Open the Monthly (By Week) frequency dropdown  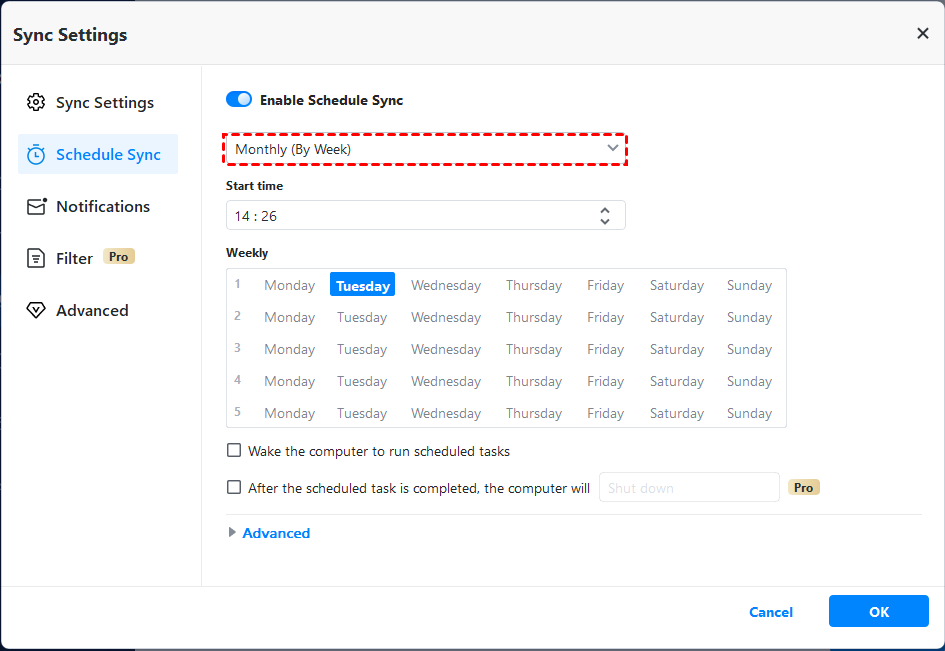coord(426,149)
